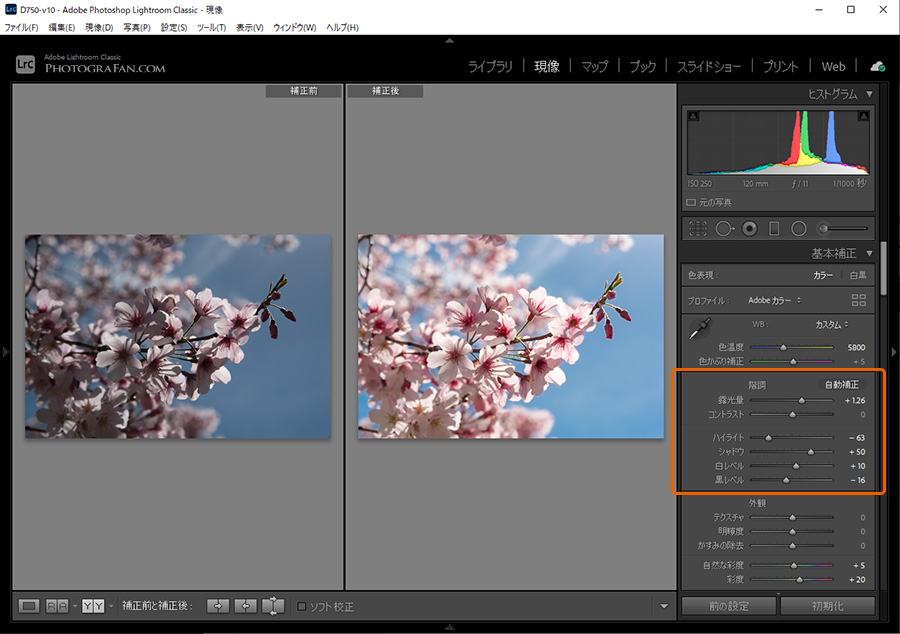
Task: Show the bottom filmstrip panel arrow
Action: pos(449,627)
